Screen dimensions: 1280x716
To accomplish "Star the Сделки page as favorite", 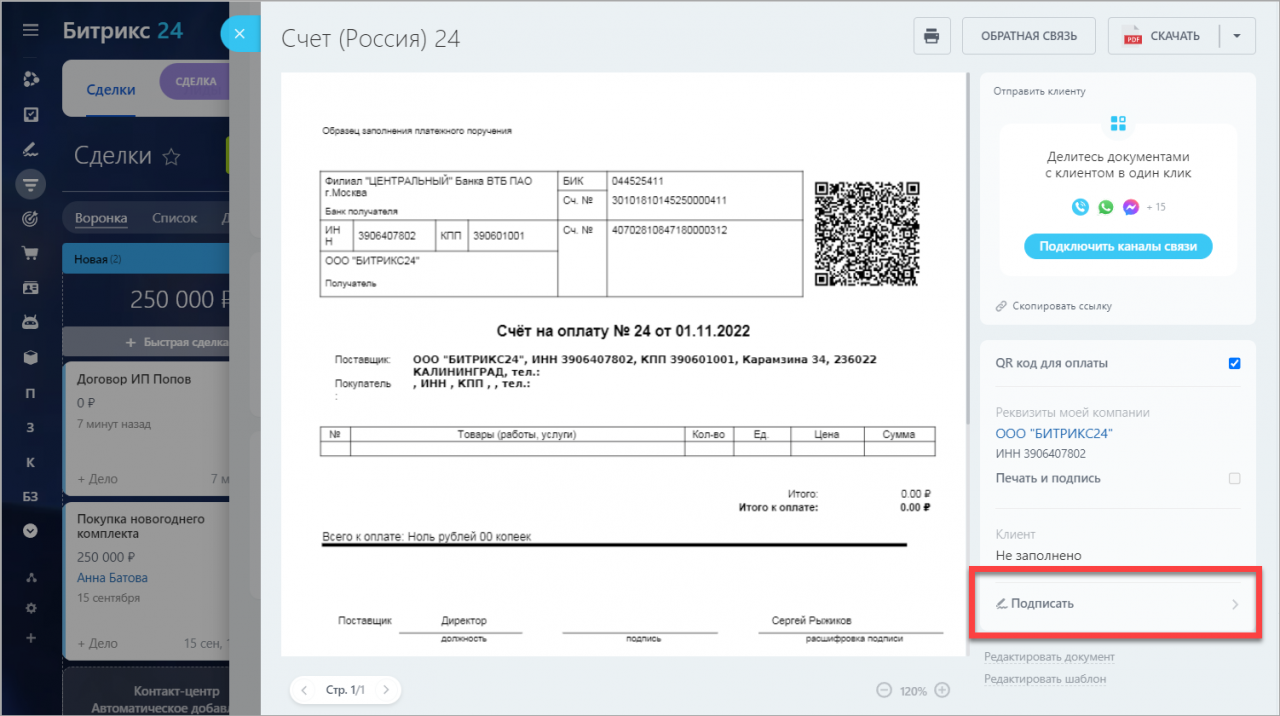I will coord(171,156).
